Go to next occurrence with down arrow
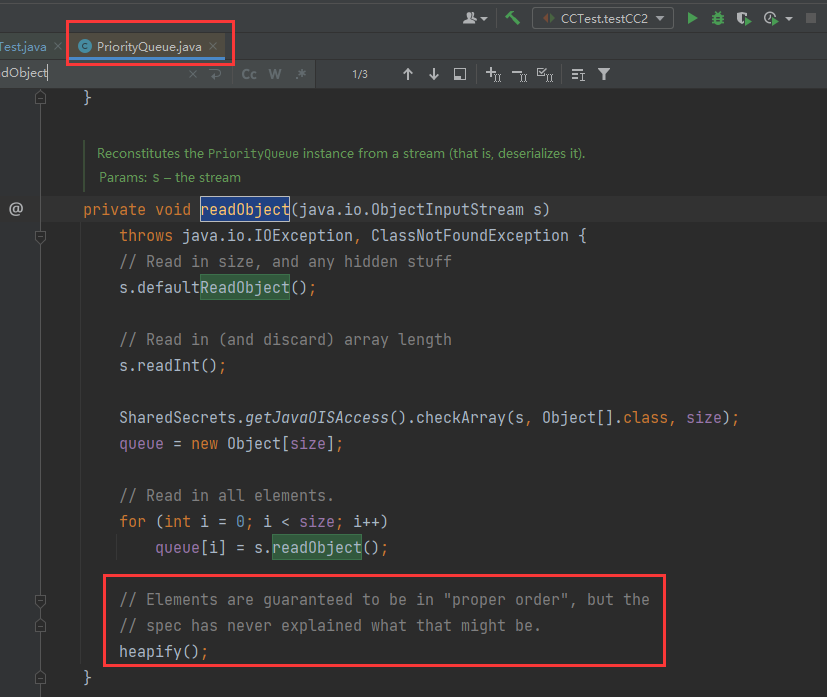827x697 pixels. (434, 74)
